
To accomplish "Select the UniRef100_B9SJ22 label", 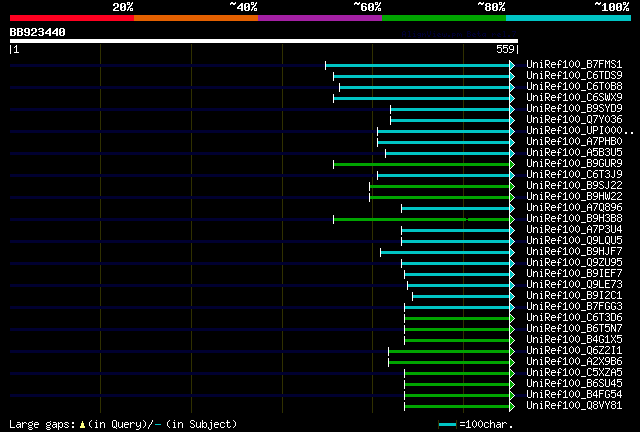I will (x=574, y=185).
